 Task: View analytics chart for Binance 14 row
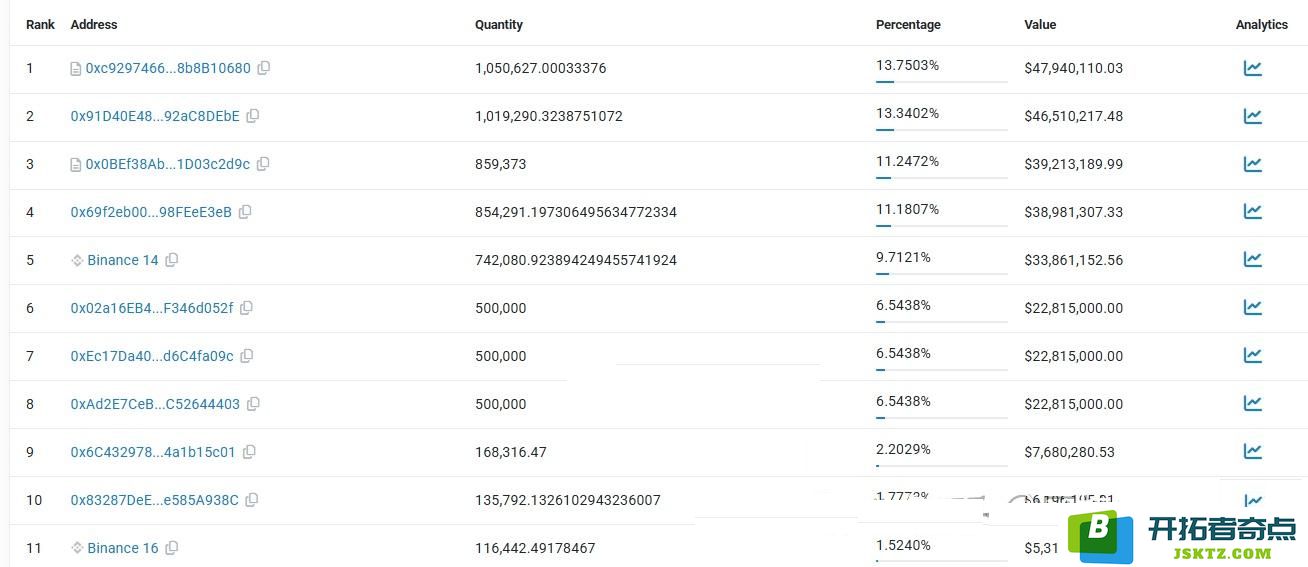click(x=1252, y=260)
